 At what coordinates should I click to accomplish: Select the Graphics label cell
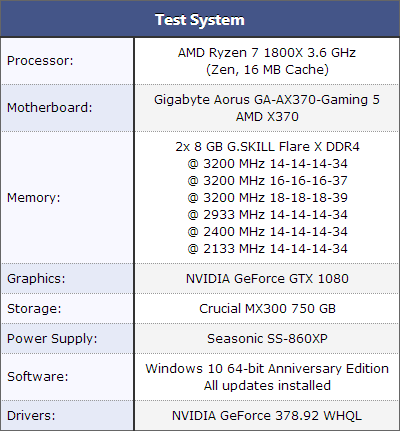point(67,278)
